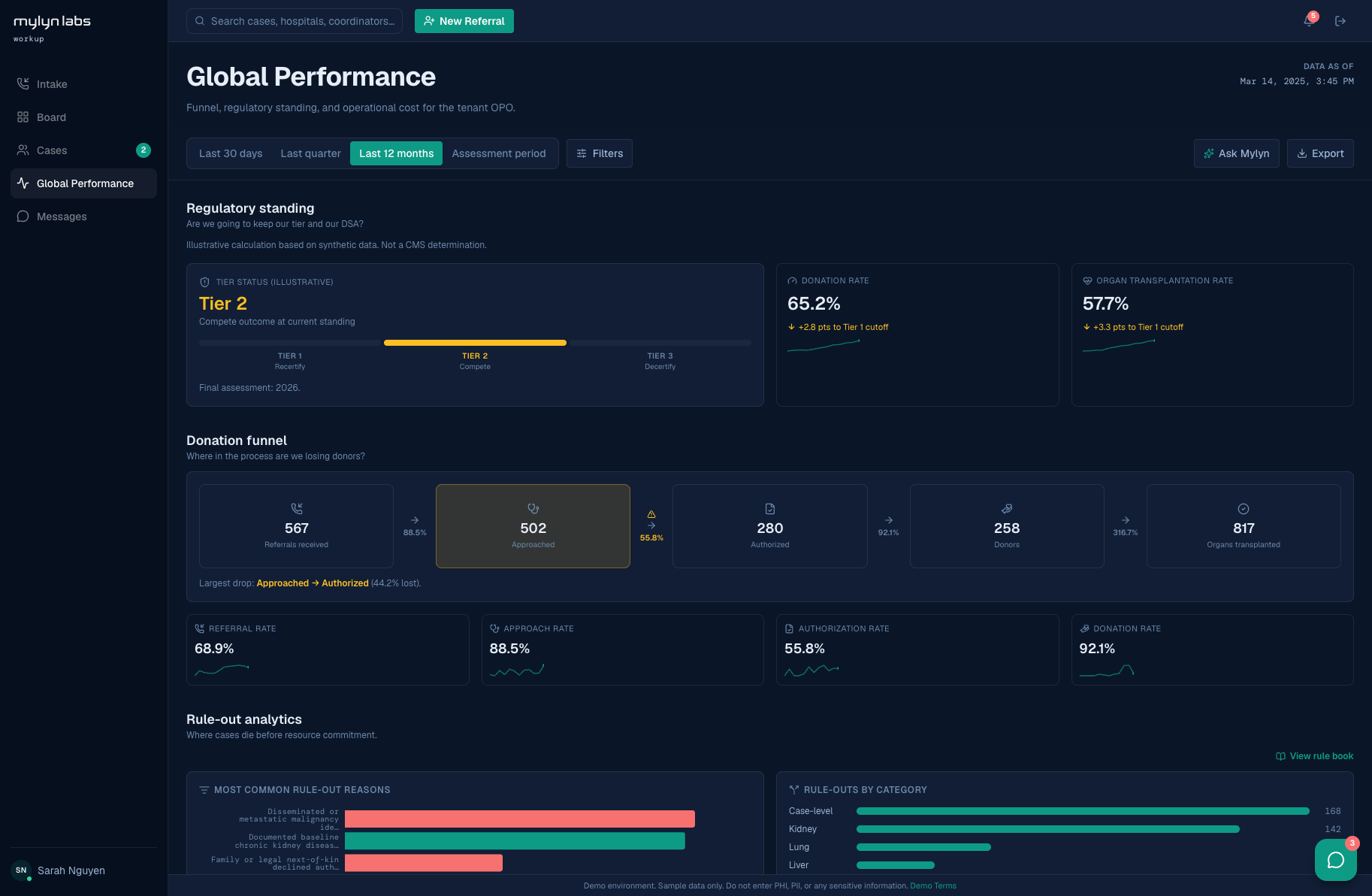The image size is (1372, 896).
Task: Click the Tier Status shield icon
Action: [204, 282]
